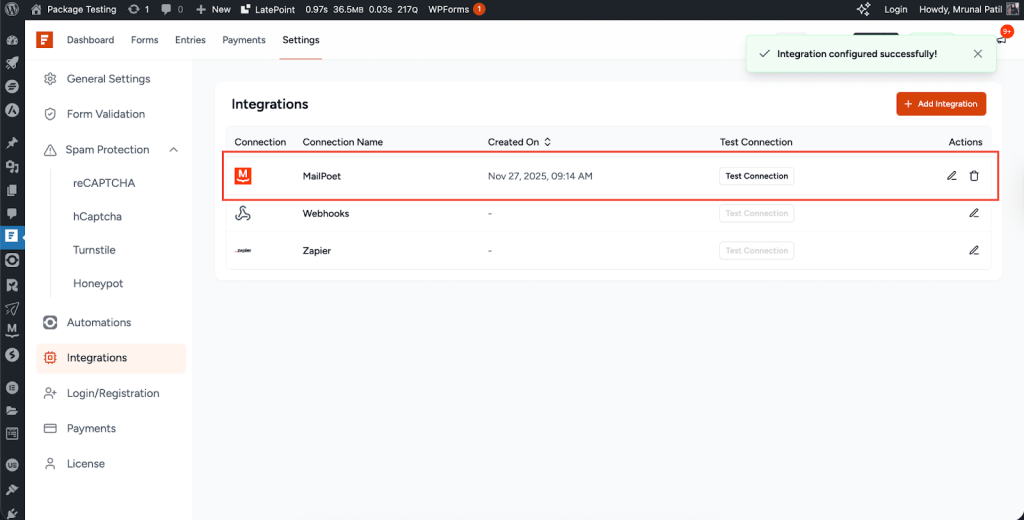Click the date Nov 27, 2025, 09:14 AM
The width and height of the screenshot is (1024, 520).
point(540,176)
